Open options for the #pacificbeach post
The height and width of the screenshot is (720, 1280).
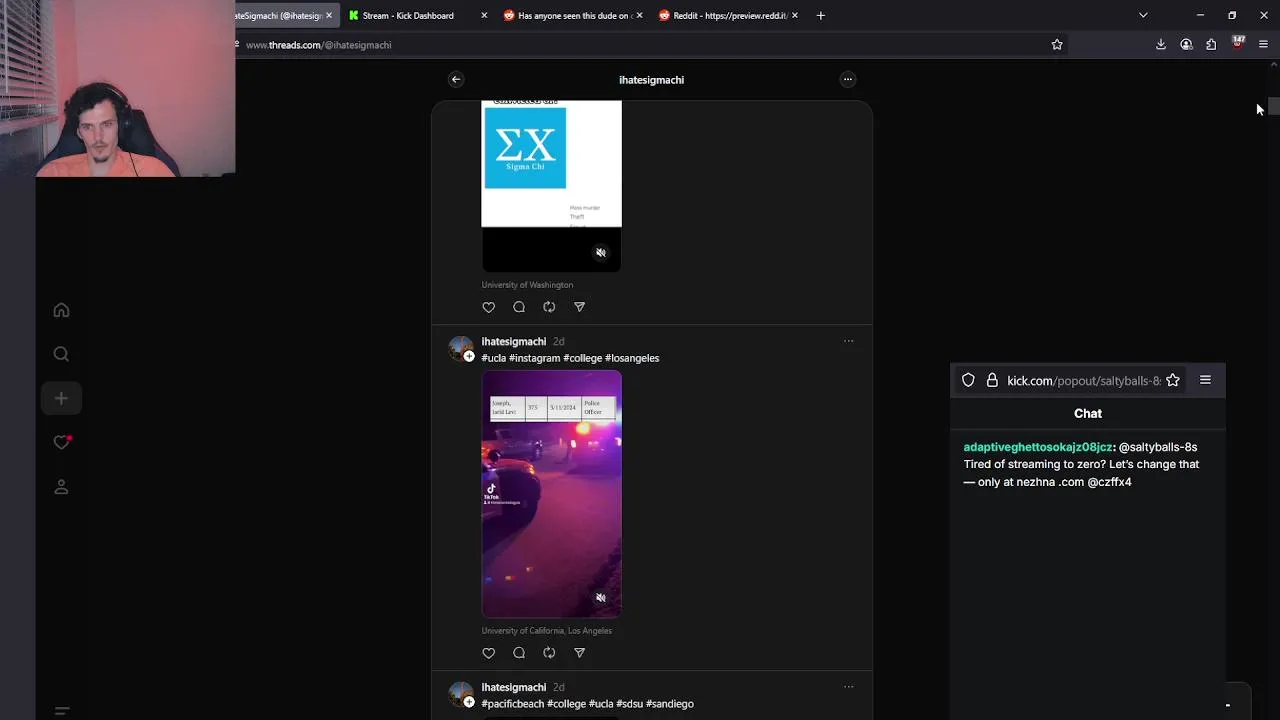point(848,687)
